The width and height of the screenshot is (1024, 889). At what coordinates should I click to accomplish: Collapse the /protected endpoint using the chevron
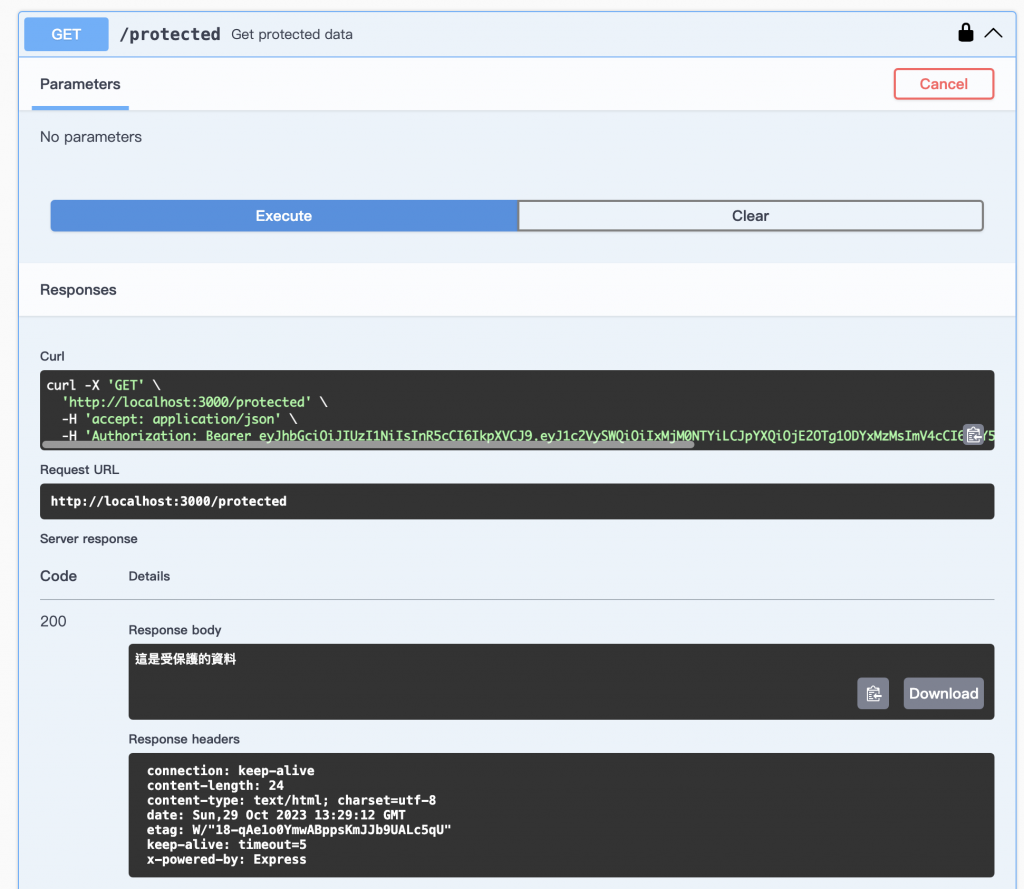(993, 33)
